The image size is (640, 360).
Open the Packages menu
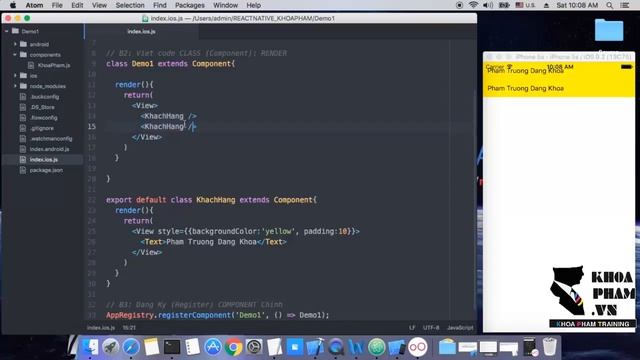click(190, 5)
